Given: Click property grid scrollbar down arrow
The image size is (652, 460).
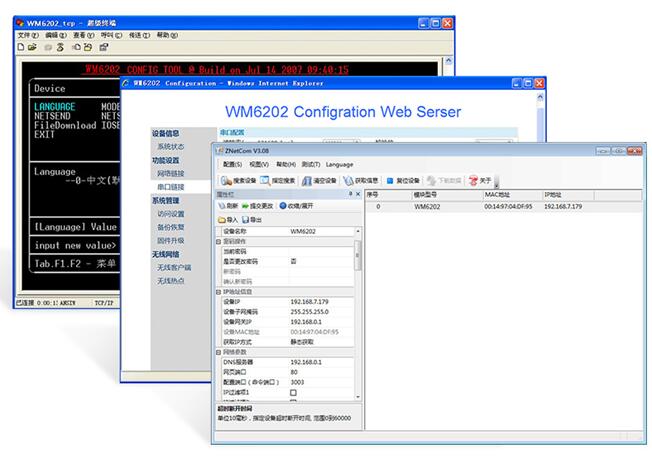Looking at the screenshot, I should click(x=358, y=397).
